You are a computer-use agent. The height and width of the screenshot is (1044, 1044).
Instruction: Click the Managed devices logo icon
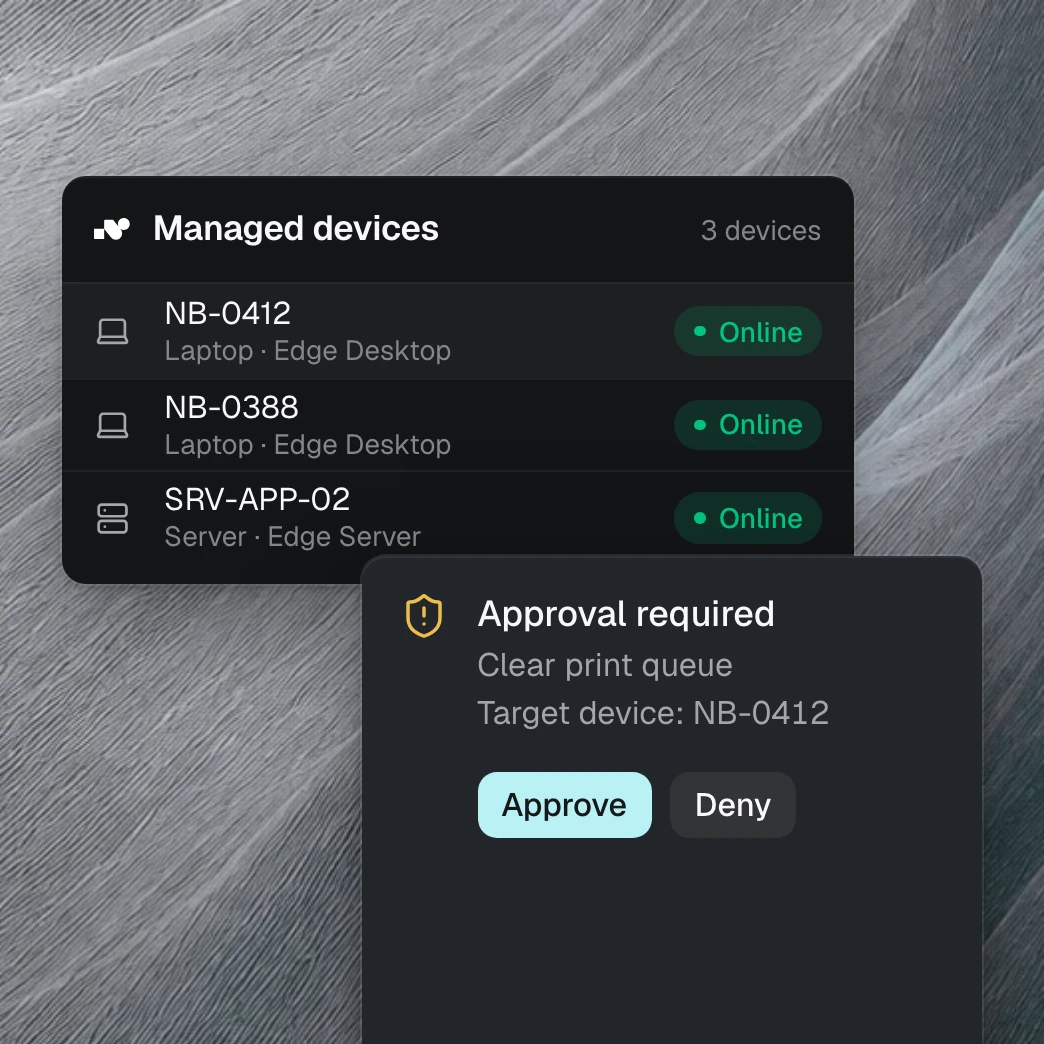(x=112, y=228)
